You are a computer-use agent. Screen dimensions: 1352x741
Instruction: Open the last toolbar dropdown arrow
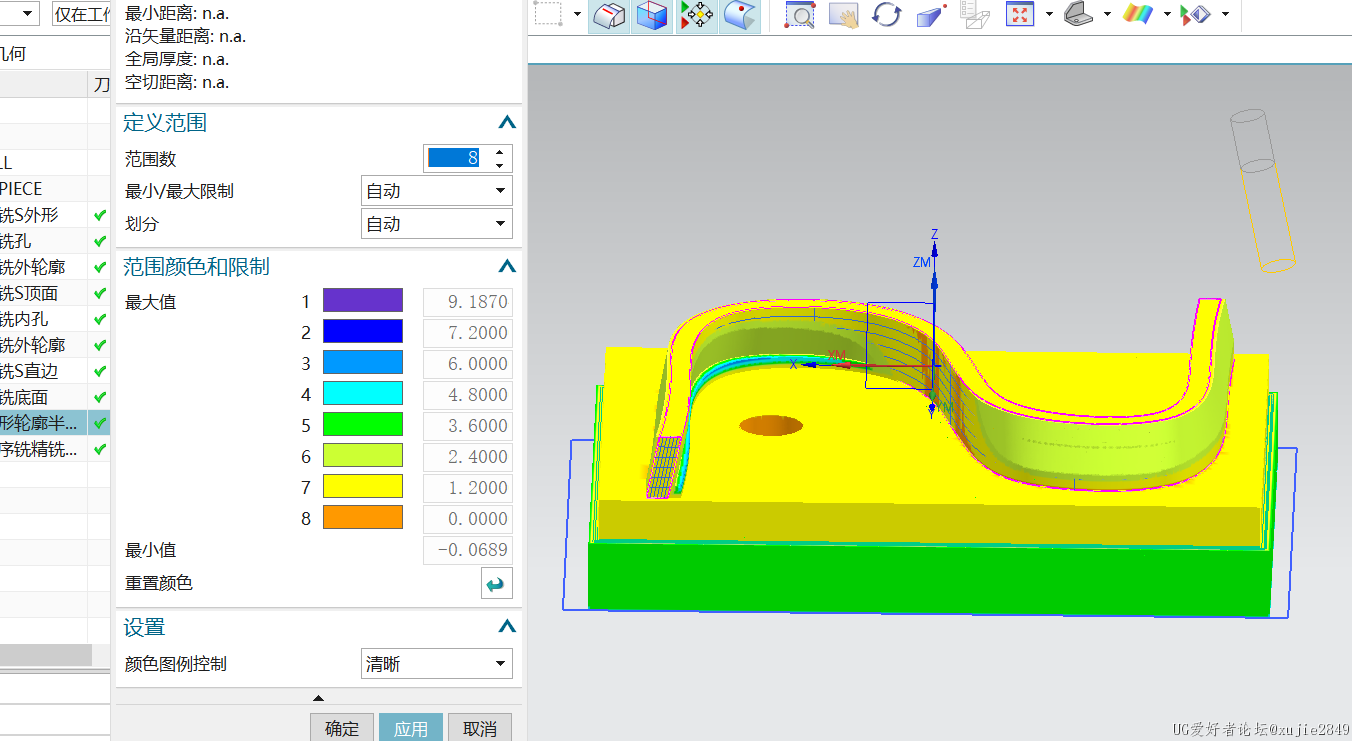coord(1225,15)
